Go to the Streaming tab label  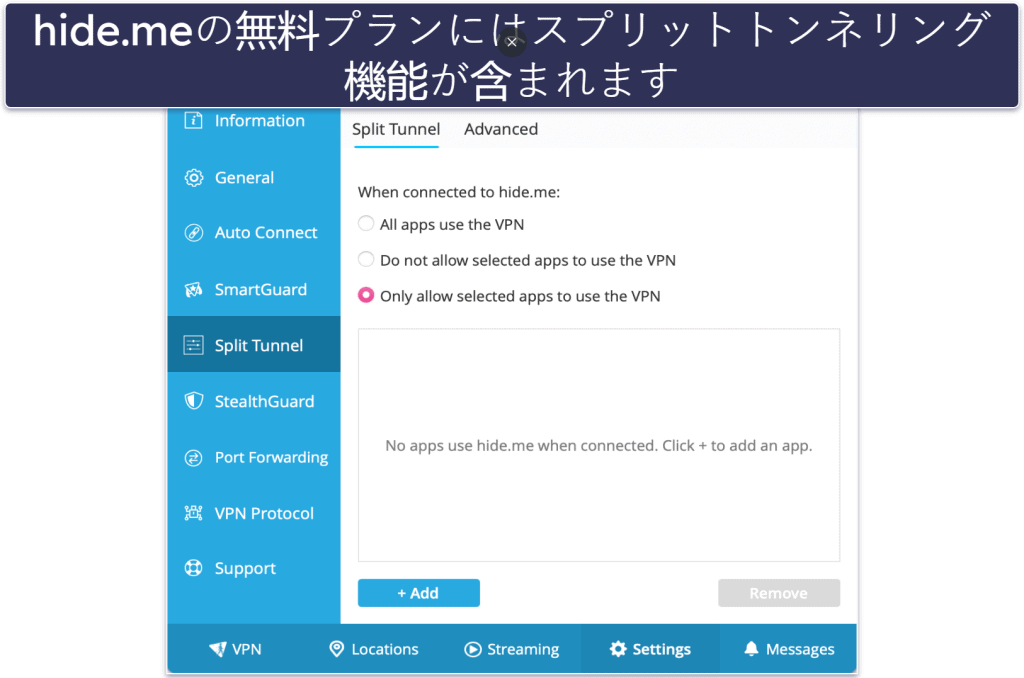523,649
